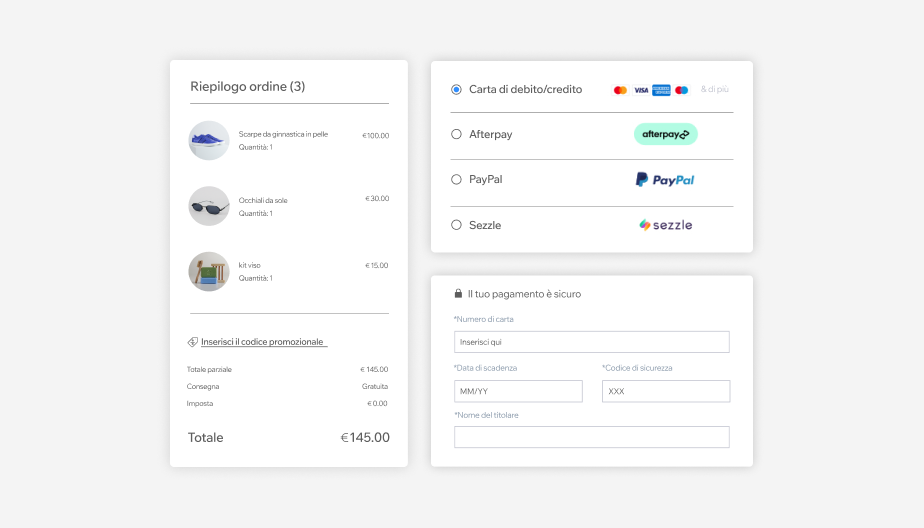
Task: Click the 'Imposta' label
Action: (200, 404)
